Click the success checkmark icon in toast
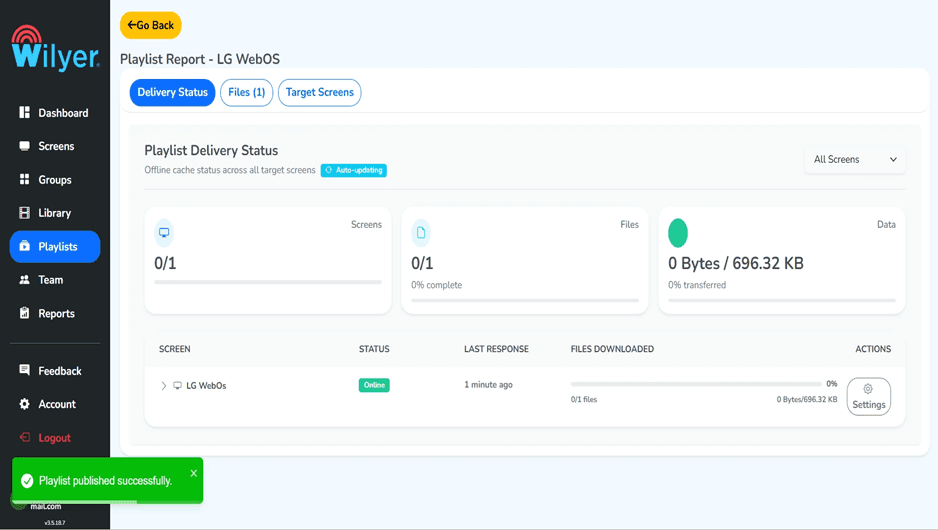 (x=27, y=481)
